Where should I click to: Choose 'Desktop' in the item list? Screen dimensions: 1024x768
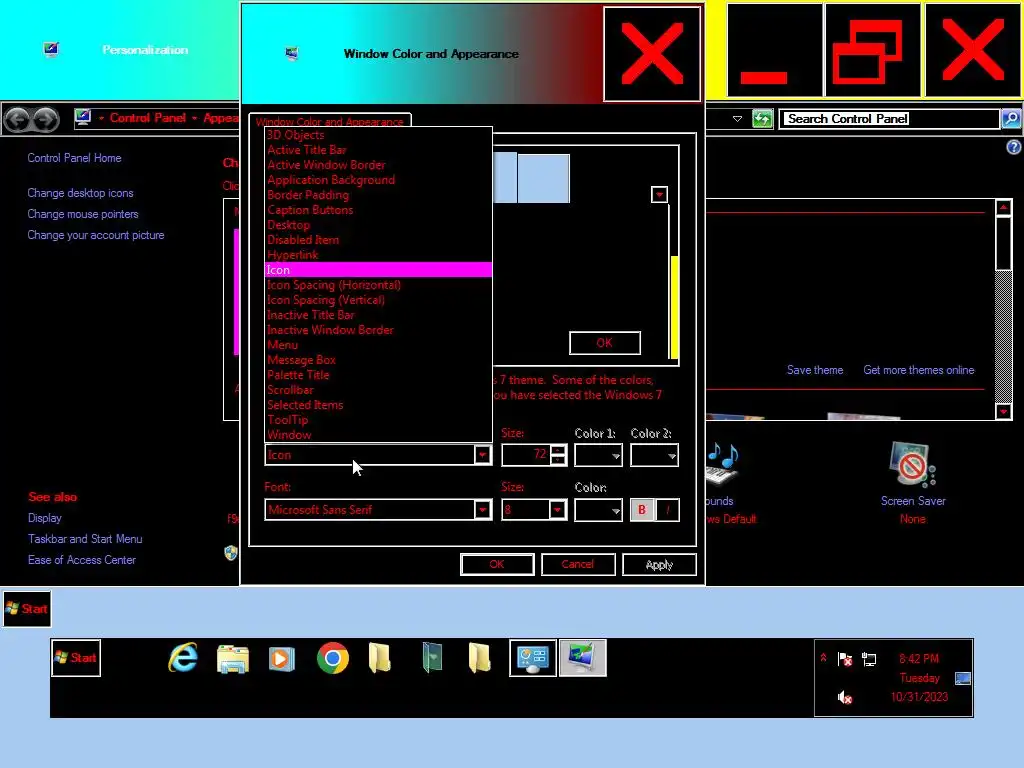pos(378,225)
